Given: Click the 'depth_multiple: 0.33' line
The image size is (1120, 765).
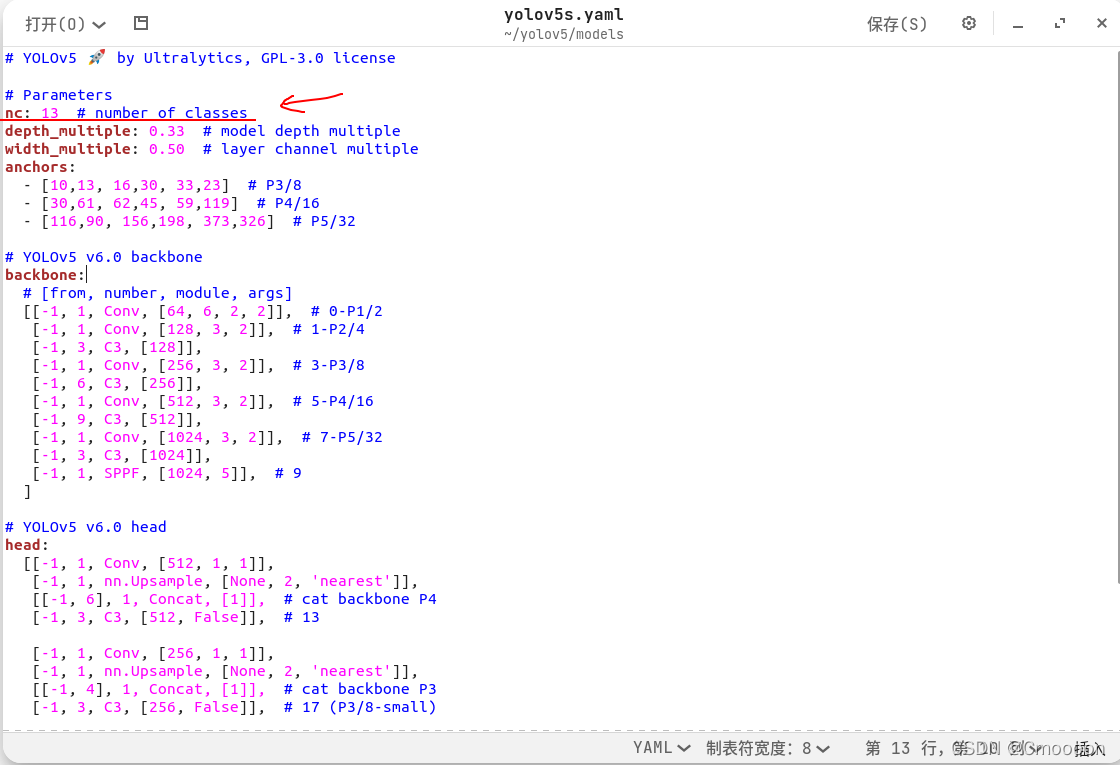Looking at the screenshot, I should [x=202, y=131].
